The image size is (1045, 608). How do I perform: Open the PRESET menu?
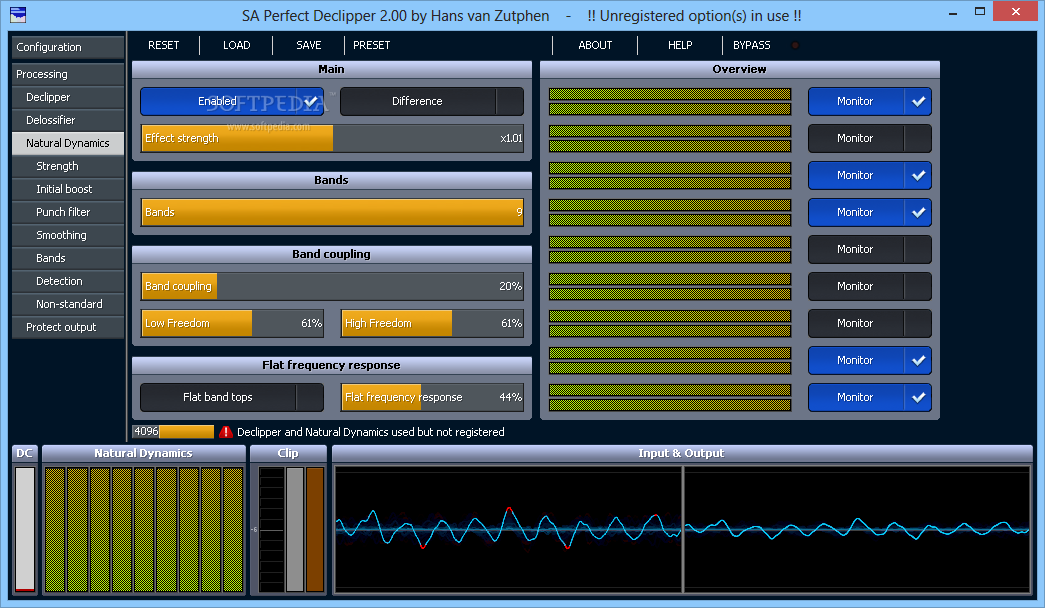coord(371,45)
